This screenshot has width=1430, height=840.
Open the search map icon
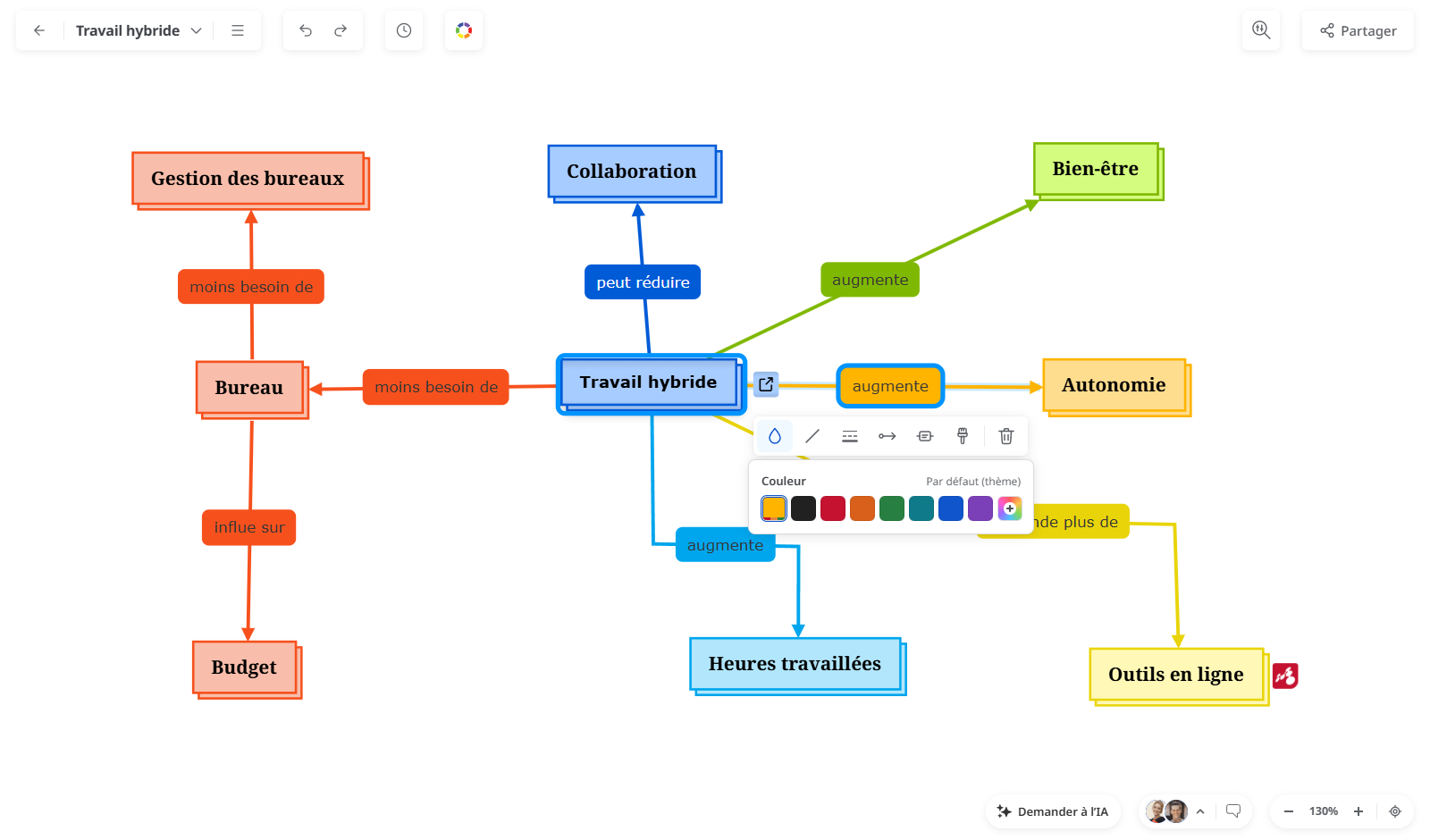tap(1261, 30)
